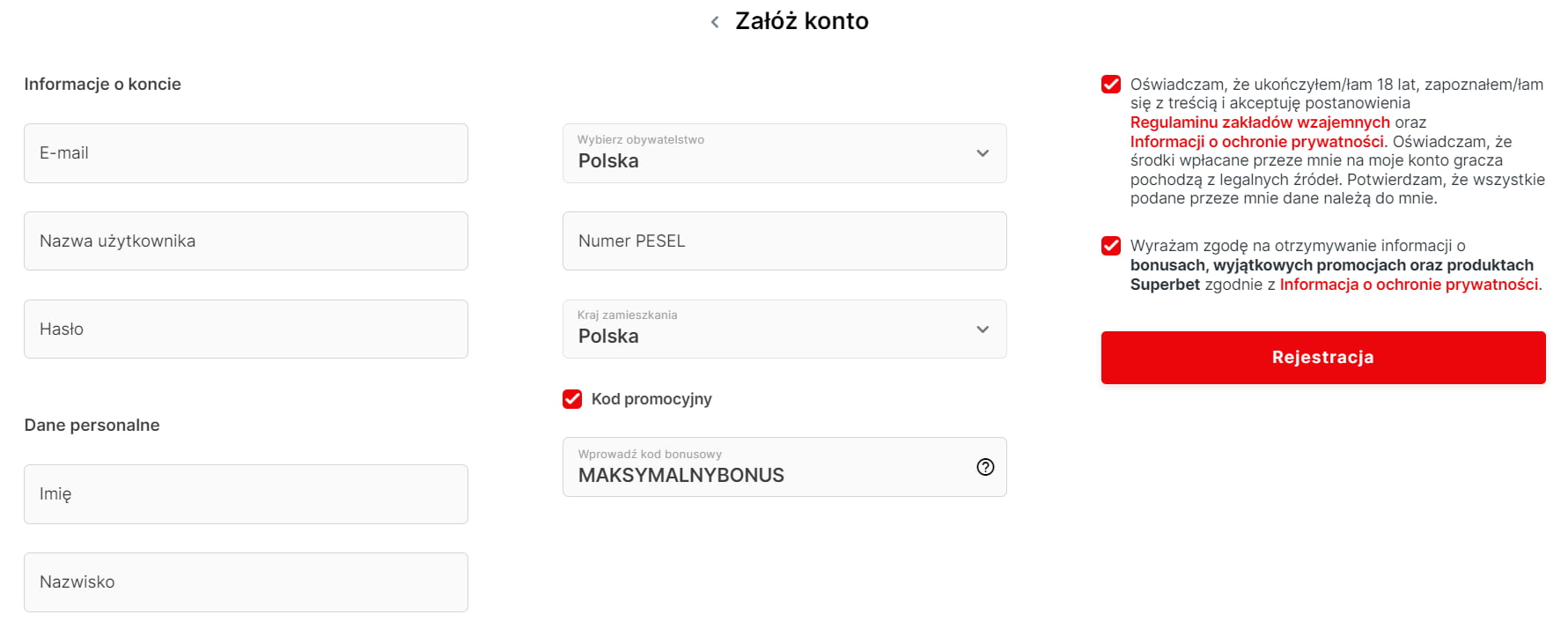Click the chevron arrow in citizenship selector
This screenshot has width=1568, height=637.
983,153
